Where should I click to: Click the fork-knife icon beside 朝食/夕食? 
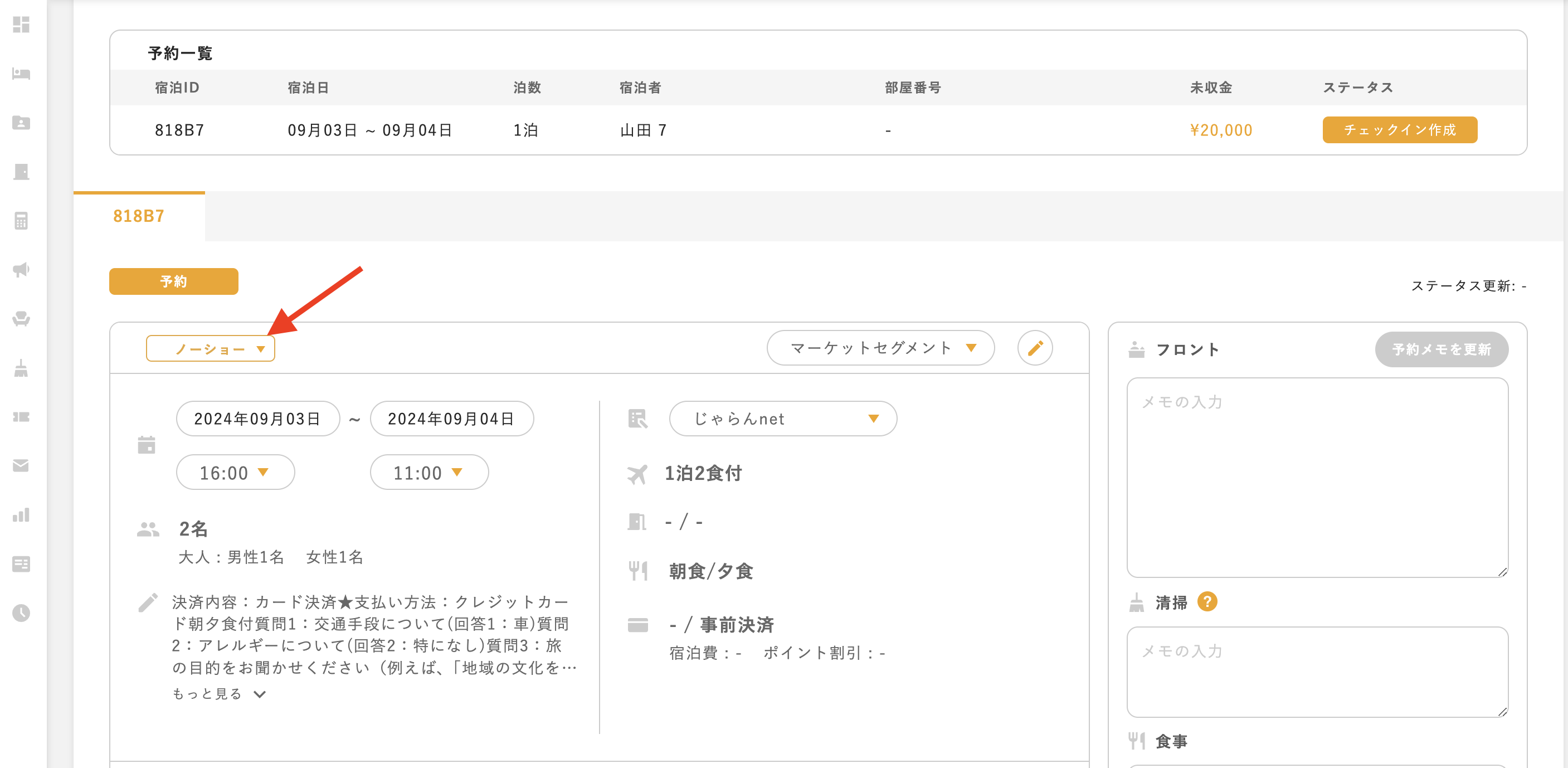point(638,571)
